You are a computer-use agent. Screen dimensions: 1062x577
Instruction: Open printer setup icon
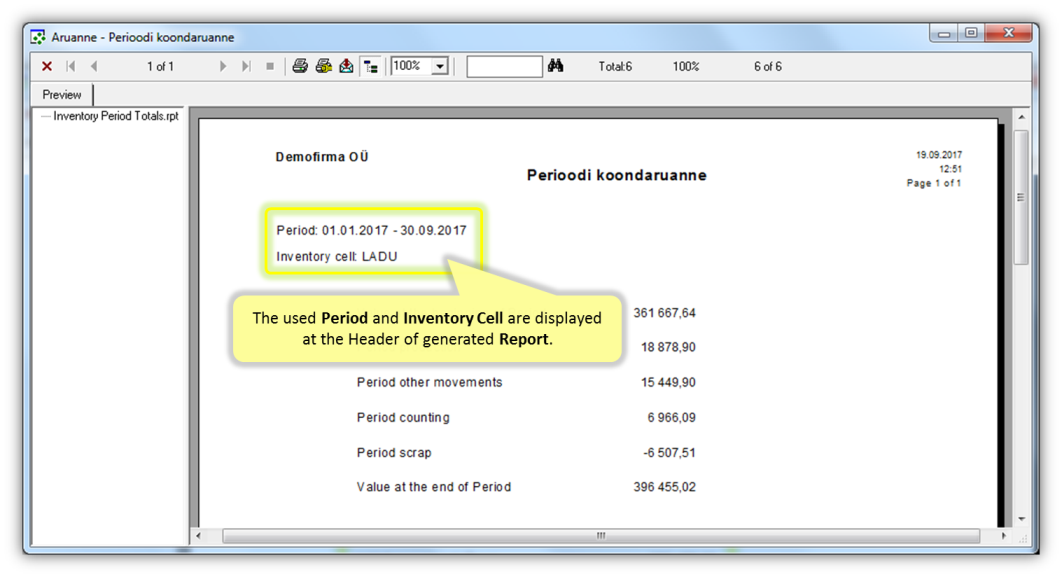(323, 67)
